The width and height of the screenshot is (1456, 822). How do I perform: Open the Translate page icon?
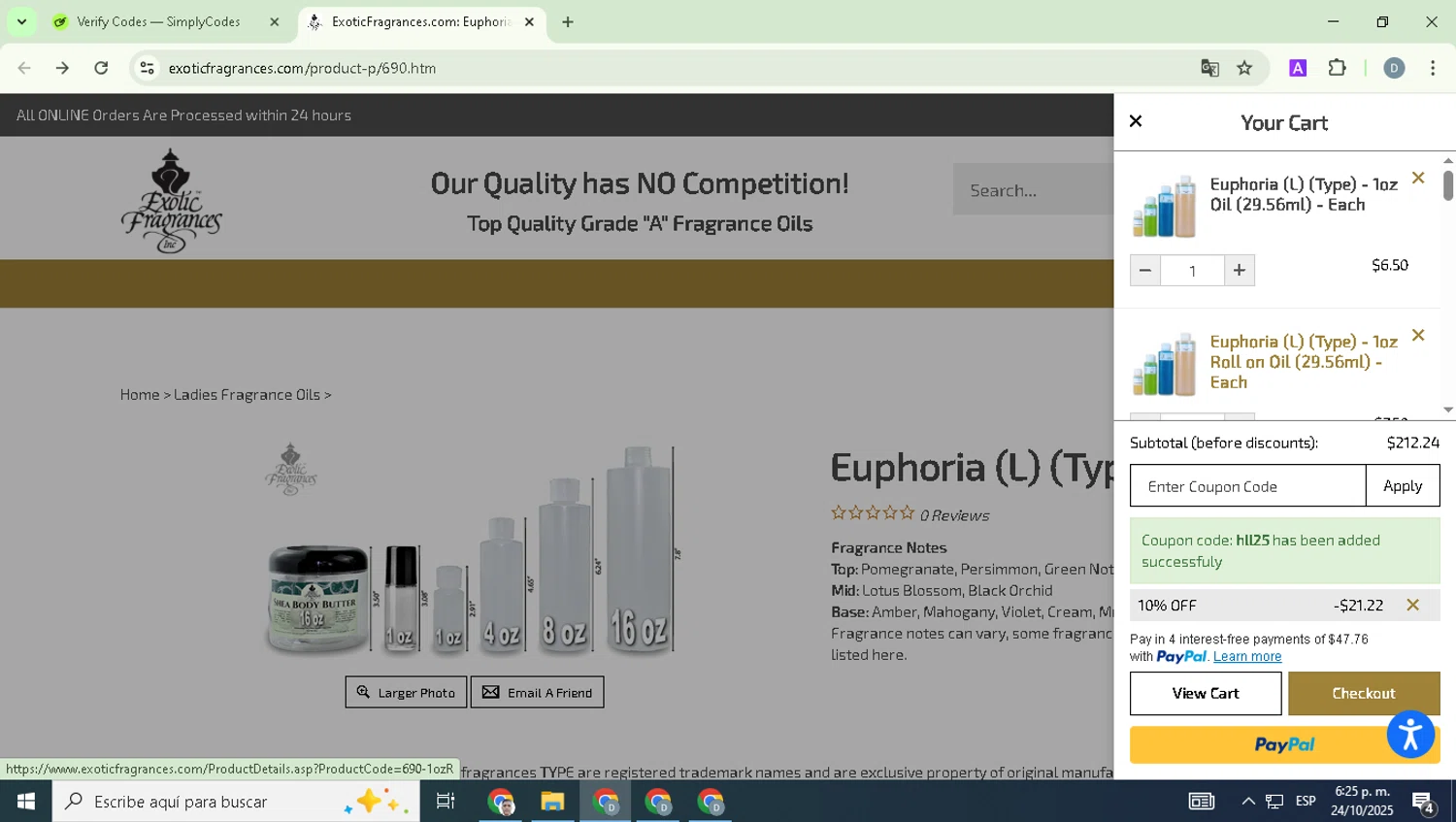(1209, 68)
